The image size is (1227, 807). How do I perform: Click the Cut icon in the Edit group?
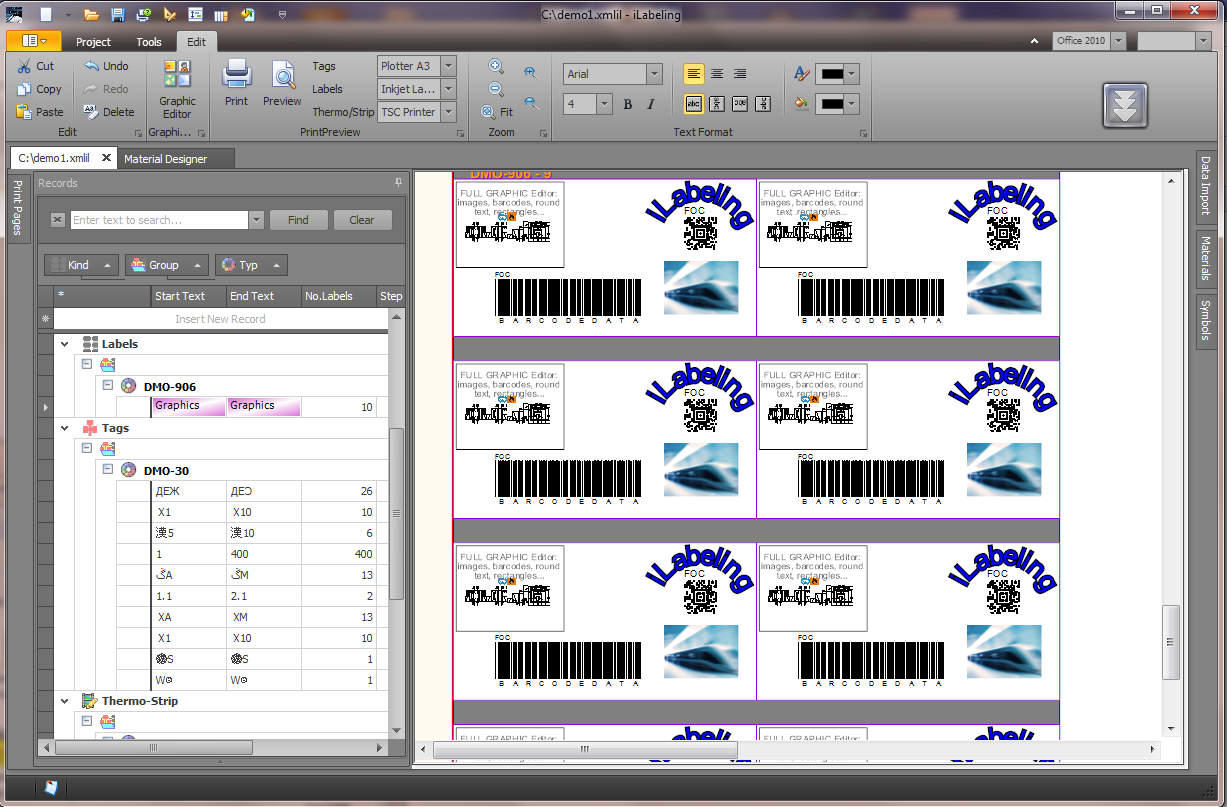[24, 66]
